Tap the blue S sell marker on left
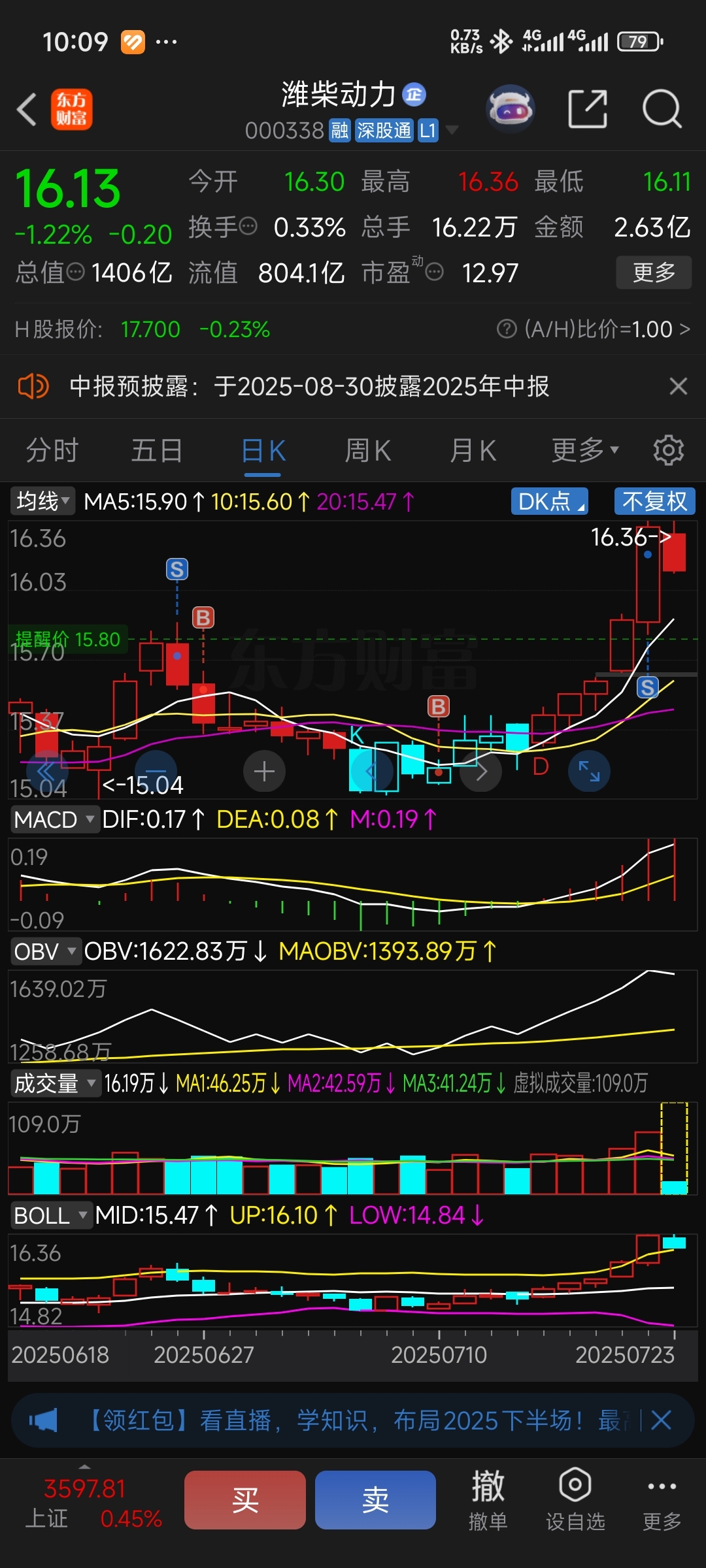This screenshot has width=706, height=1568. 177,570
